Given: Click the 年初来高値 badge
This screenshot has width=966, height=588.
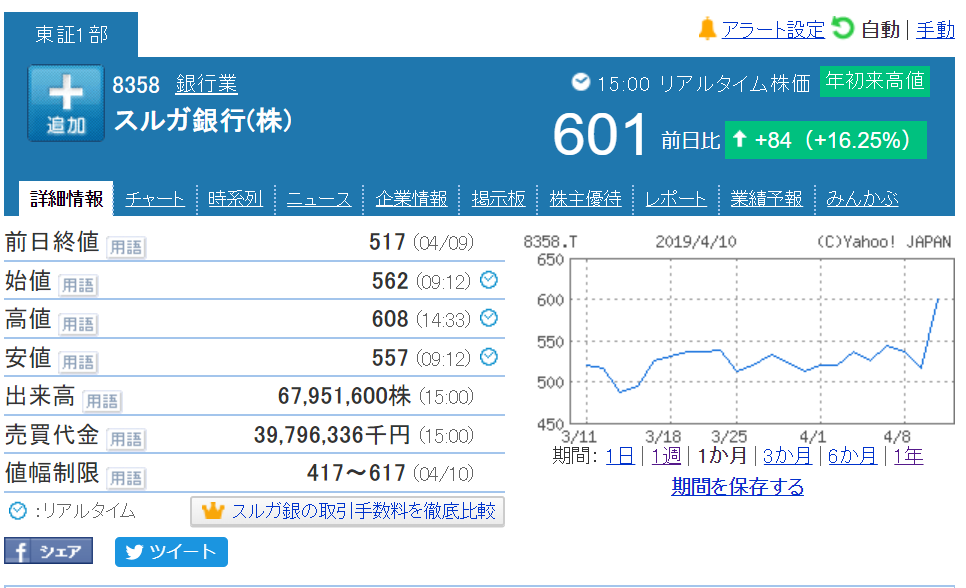Looking at the screenshot, I should point(874,81).
